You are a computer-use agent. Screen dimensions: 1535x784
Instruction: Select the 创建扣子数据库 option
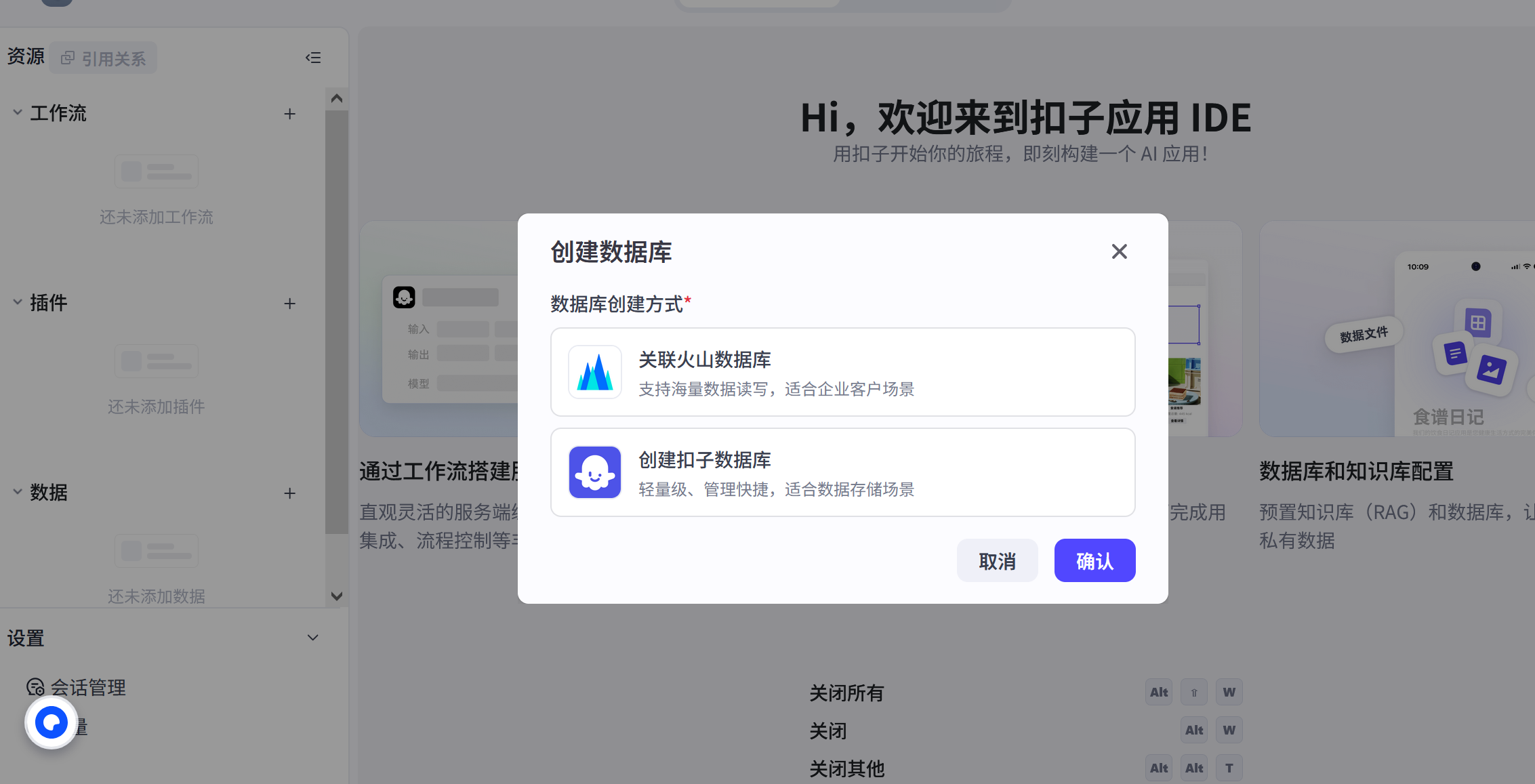pos(842,472)
